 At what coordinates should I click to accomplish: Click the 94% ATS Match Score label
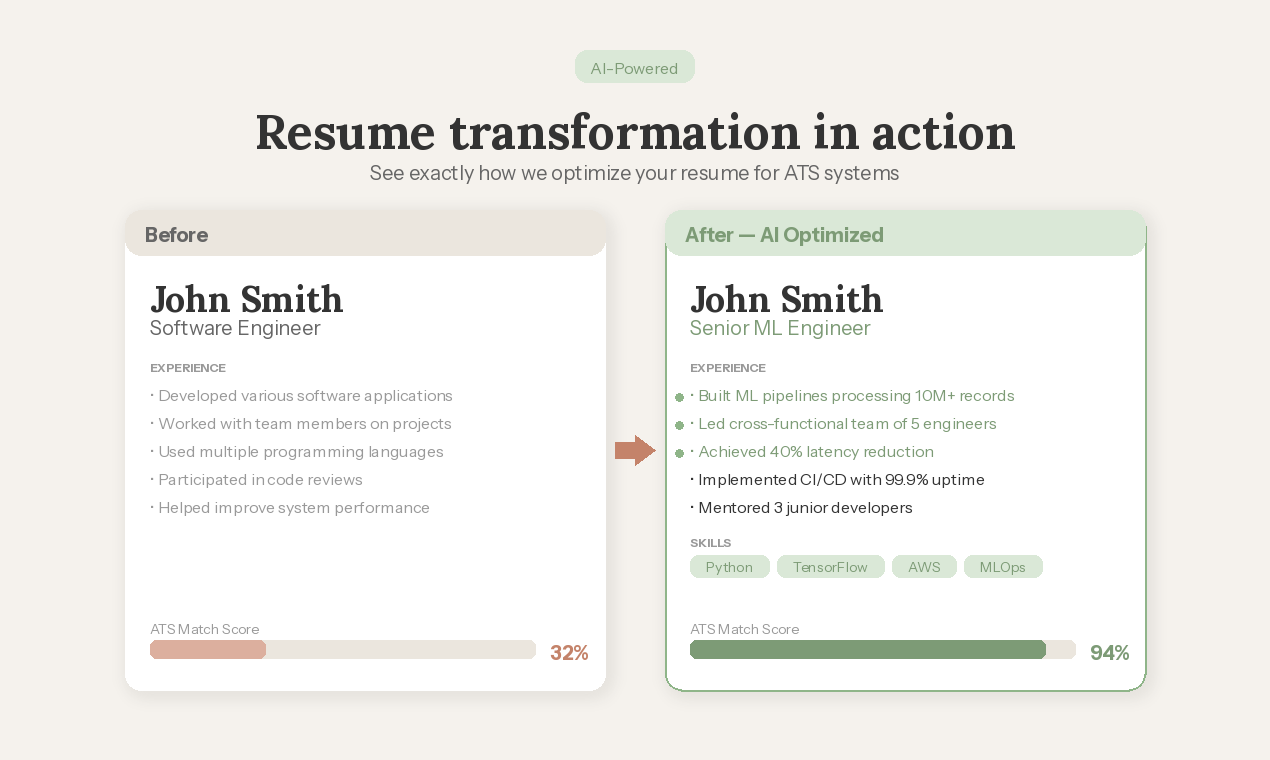pyautogui.click(x=1109, y=652)
